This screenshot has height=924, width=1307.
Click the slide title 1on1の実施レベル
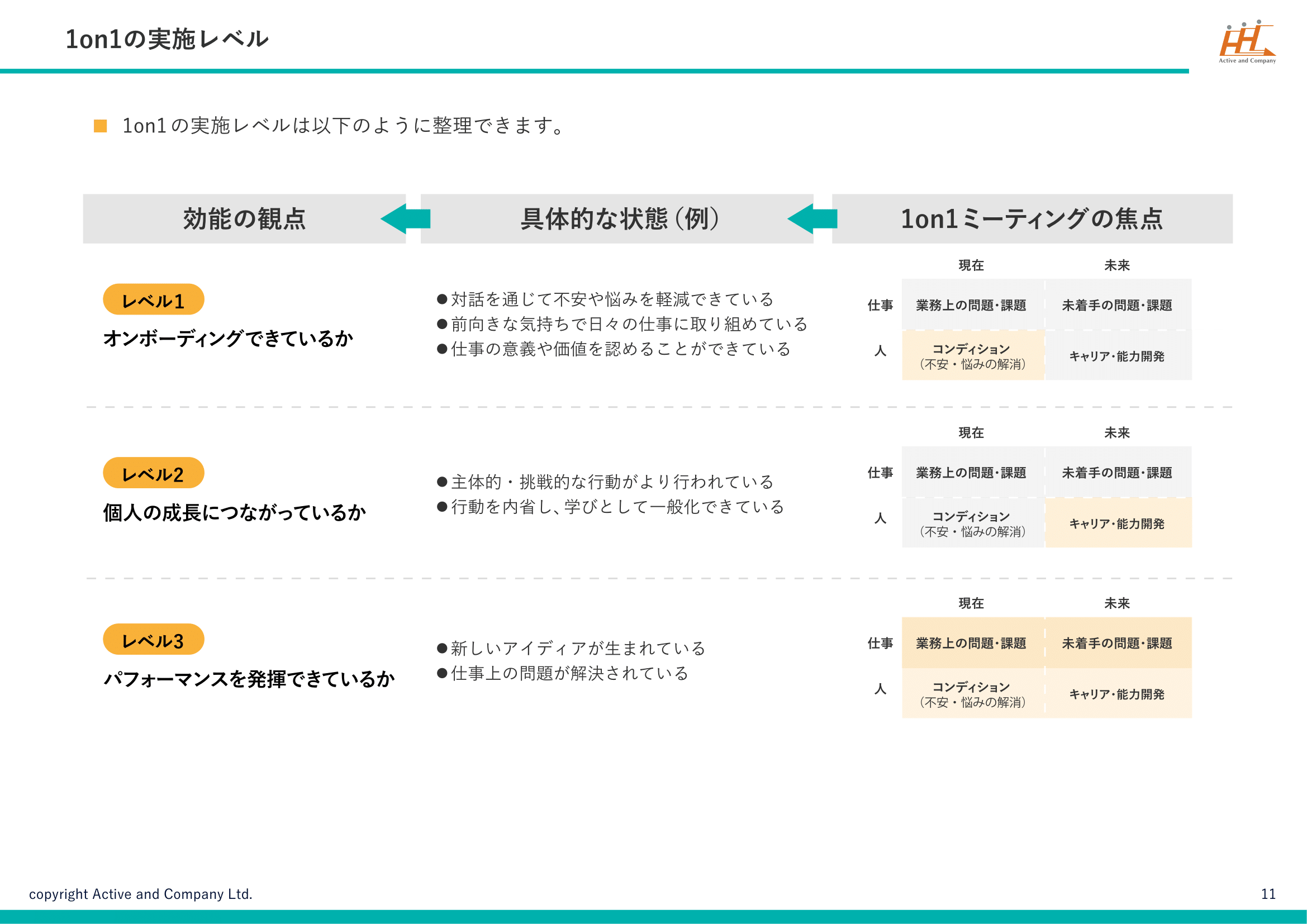coord(167,39)
